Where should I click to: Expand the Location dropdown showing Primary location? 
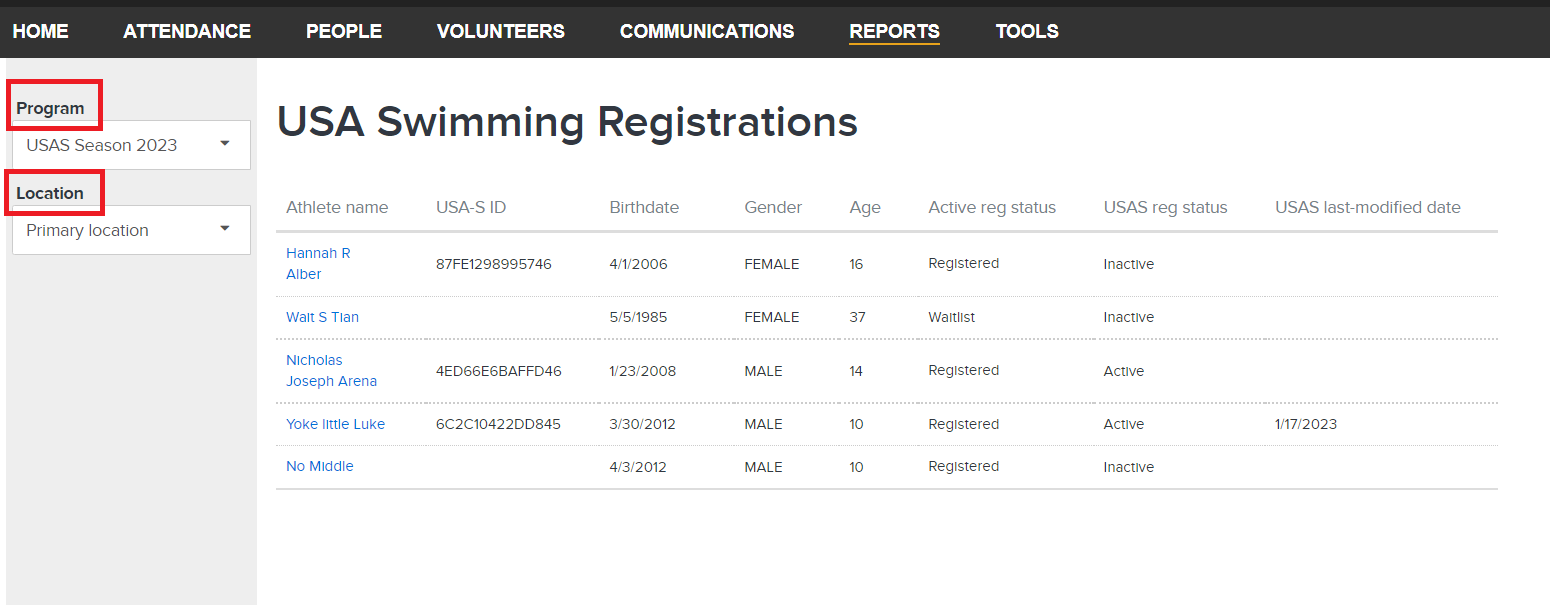point(131,230)
